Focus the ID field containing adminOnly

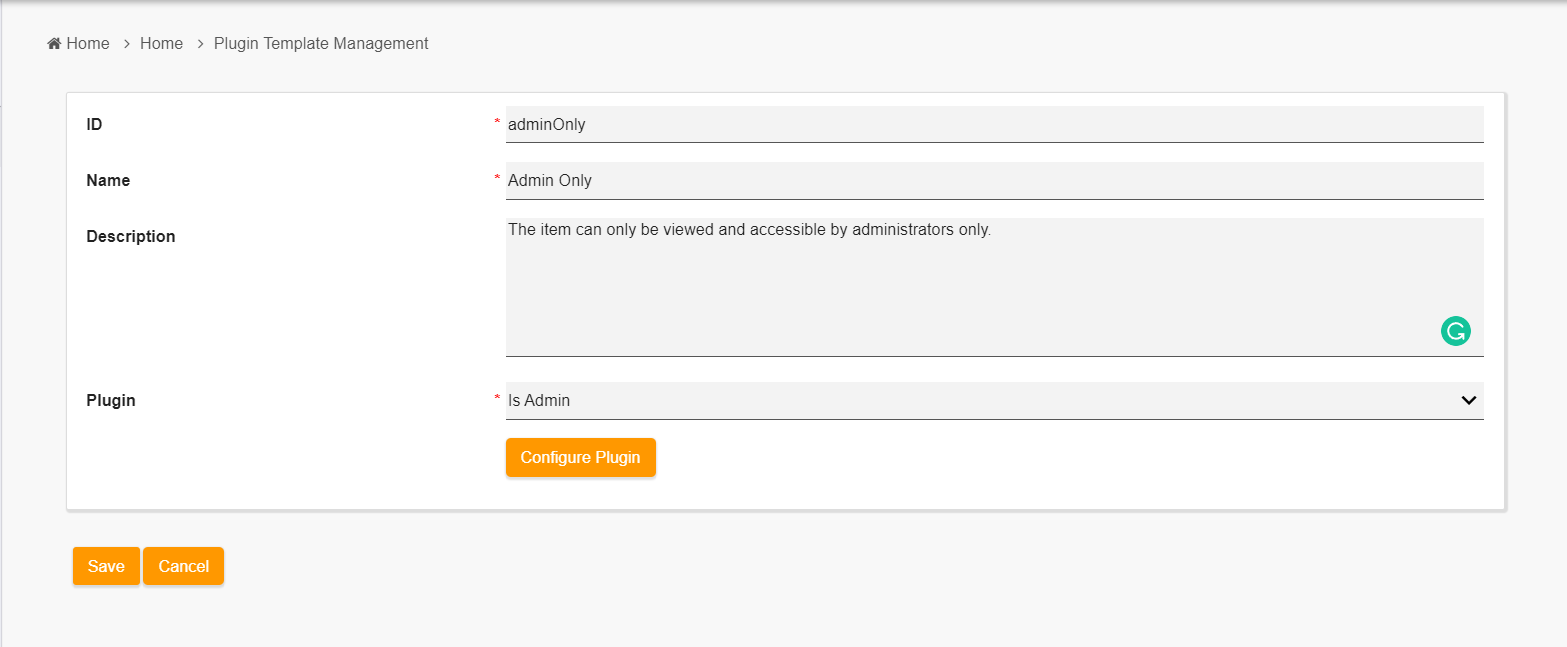(x=994, y=125)
